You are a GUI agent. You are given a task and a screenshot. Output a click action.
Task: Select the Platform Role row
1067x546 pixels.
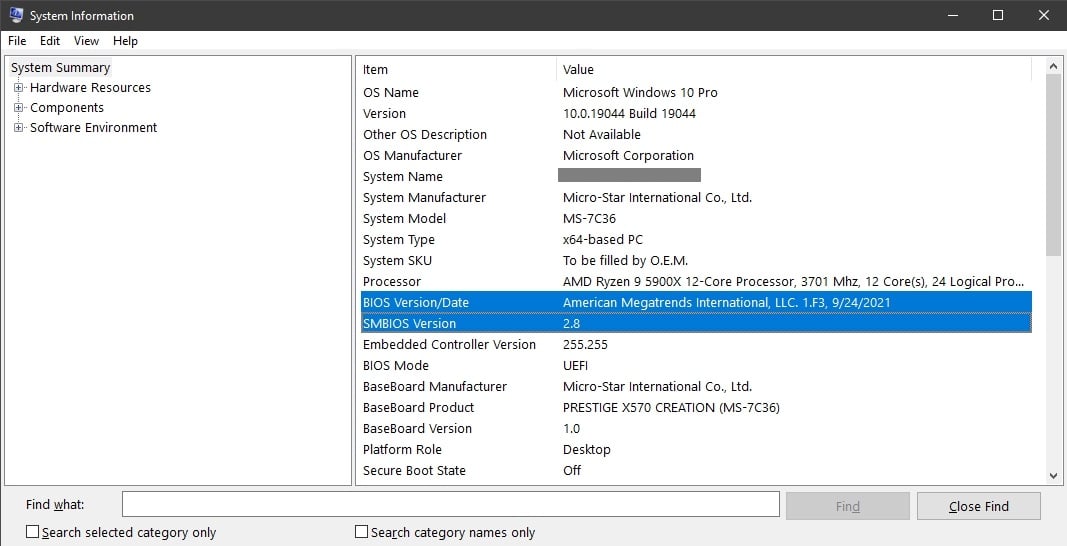tap(696, 449)
